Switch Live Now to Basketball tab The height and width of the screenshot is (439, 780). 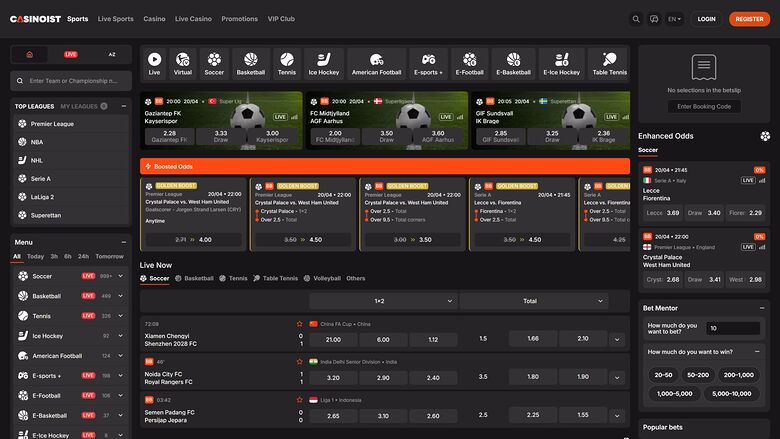pos(195,278)
